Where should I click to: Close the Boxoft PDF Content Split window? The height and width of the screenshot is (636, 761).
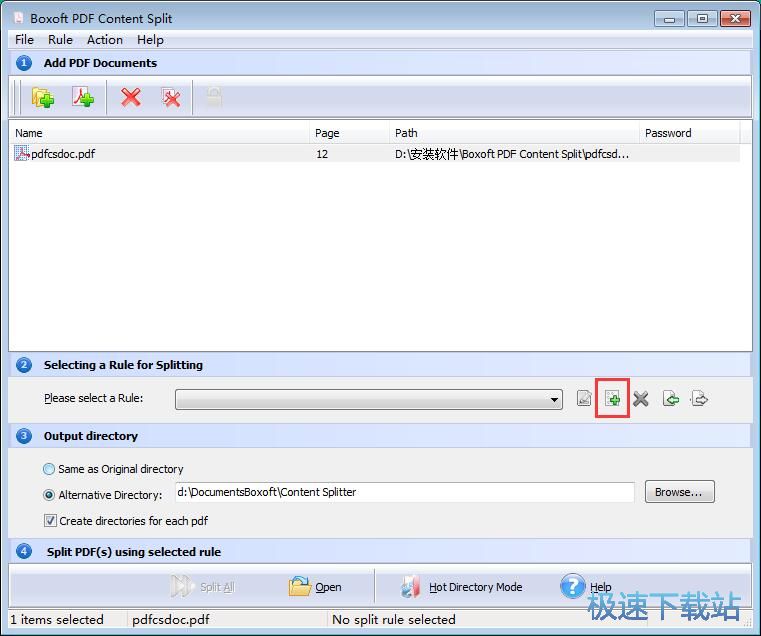[735, 19]
